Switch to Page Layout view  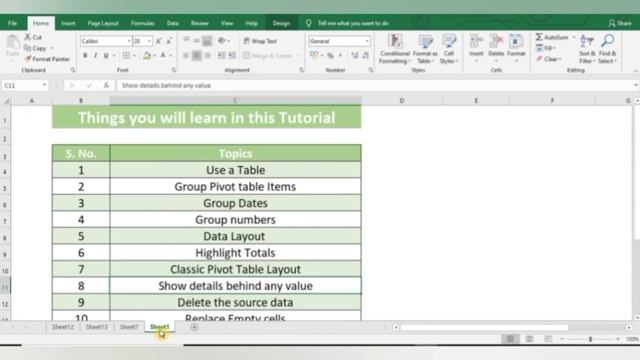pyautogui.click(x=529, y=339)
